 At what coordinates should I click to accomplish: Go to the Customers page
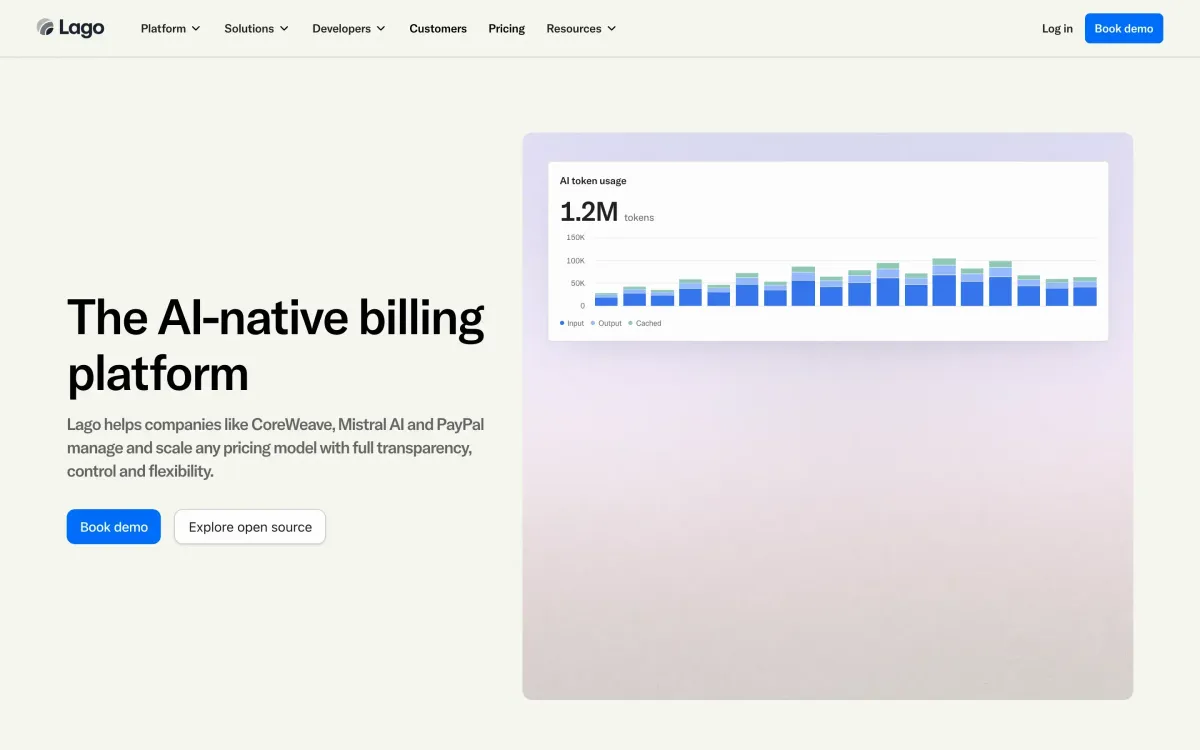[x=438, y=28]
